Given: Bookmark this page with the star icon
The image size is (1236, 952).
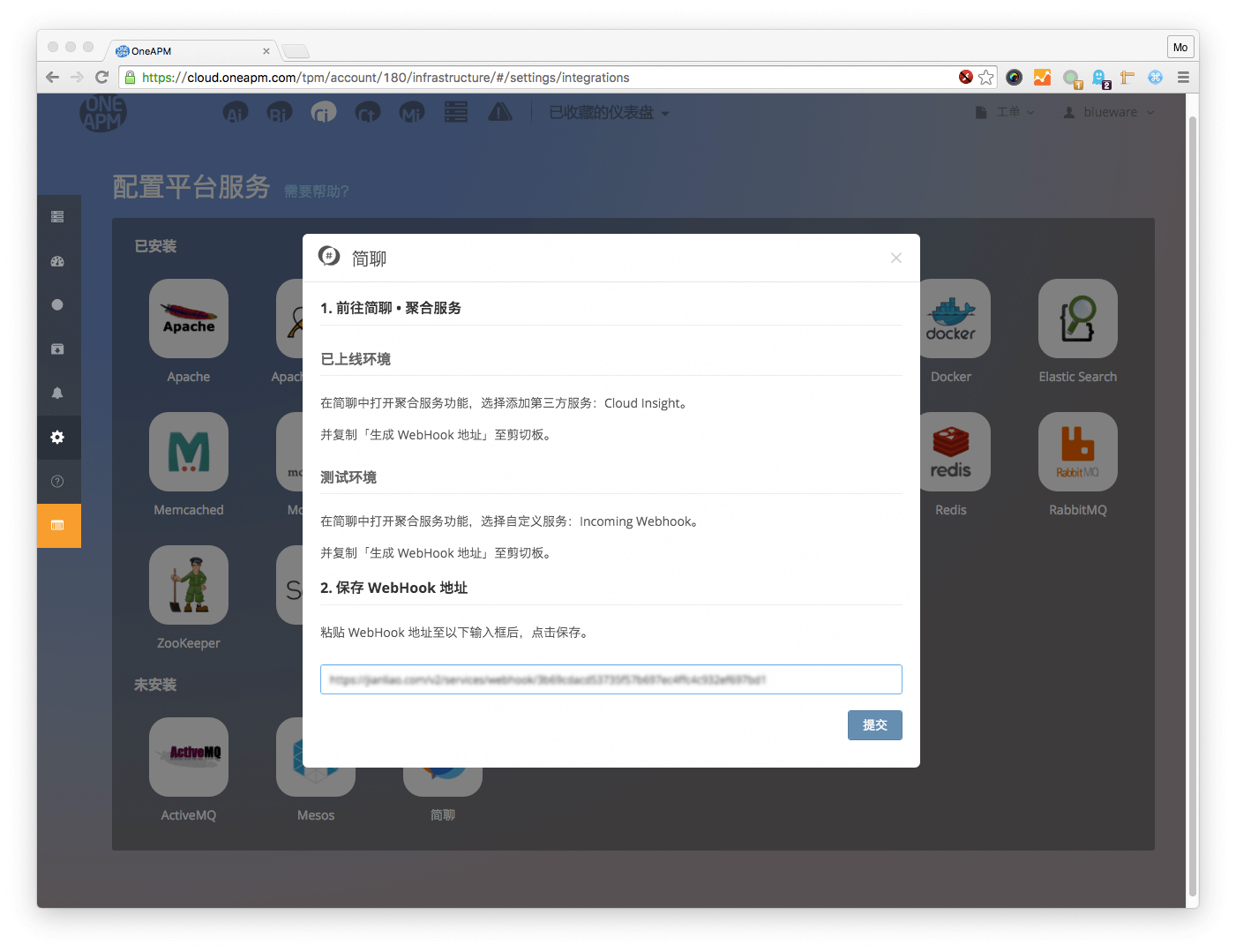Looking at the screenshot, I should click(x=986, y=78).
